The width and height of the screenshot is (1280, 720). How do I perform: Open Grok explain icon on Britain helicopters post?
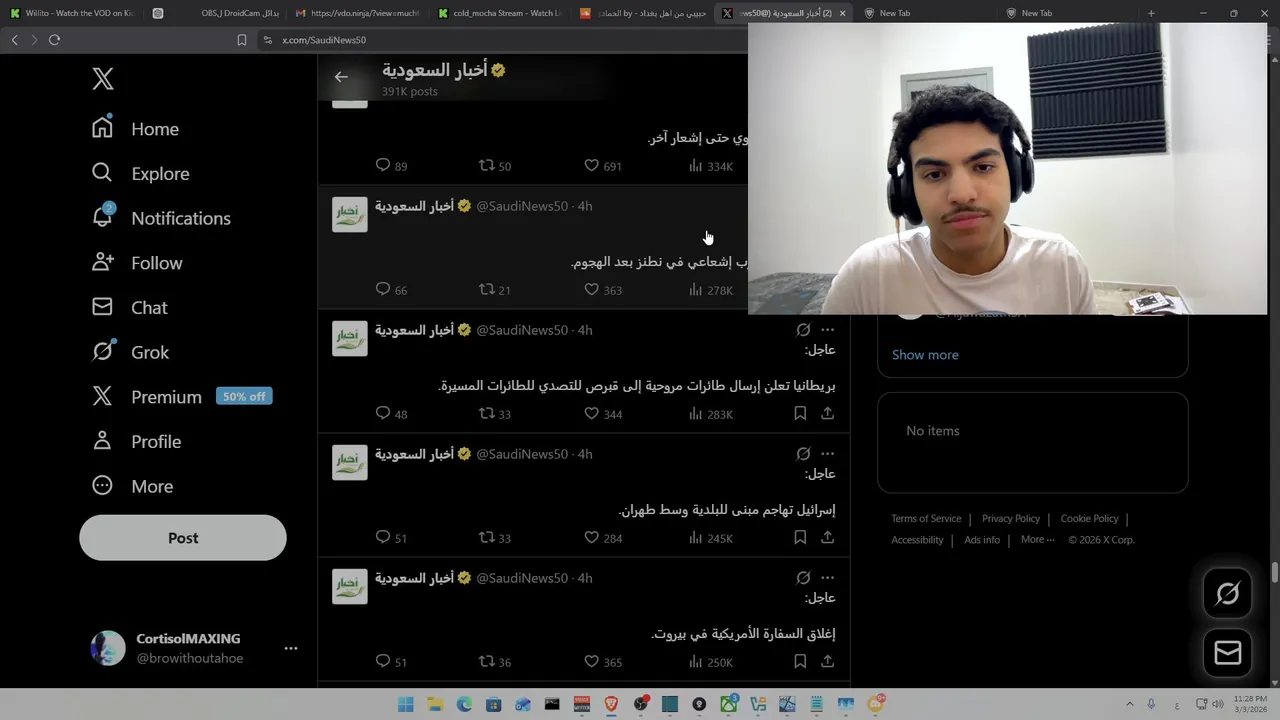[x=803, y=329]
